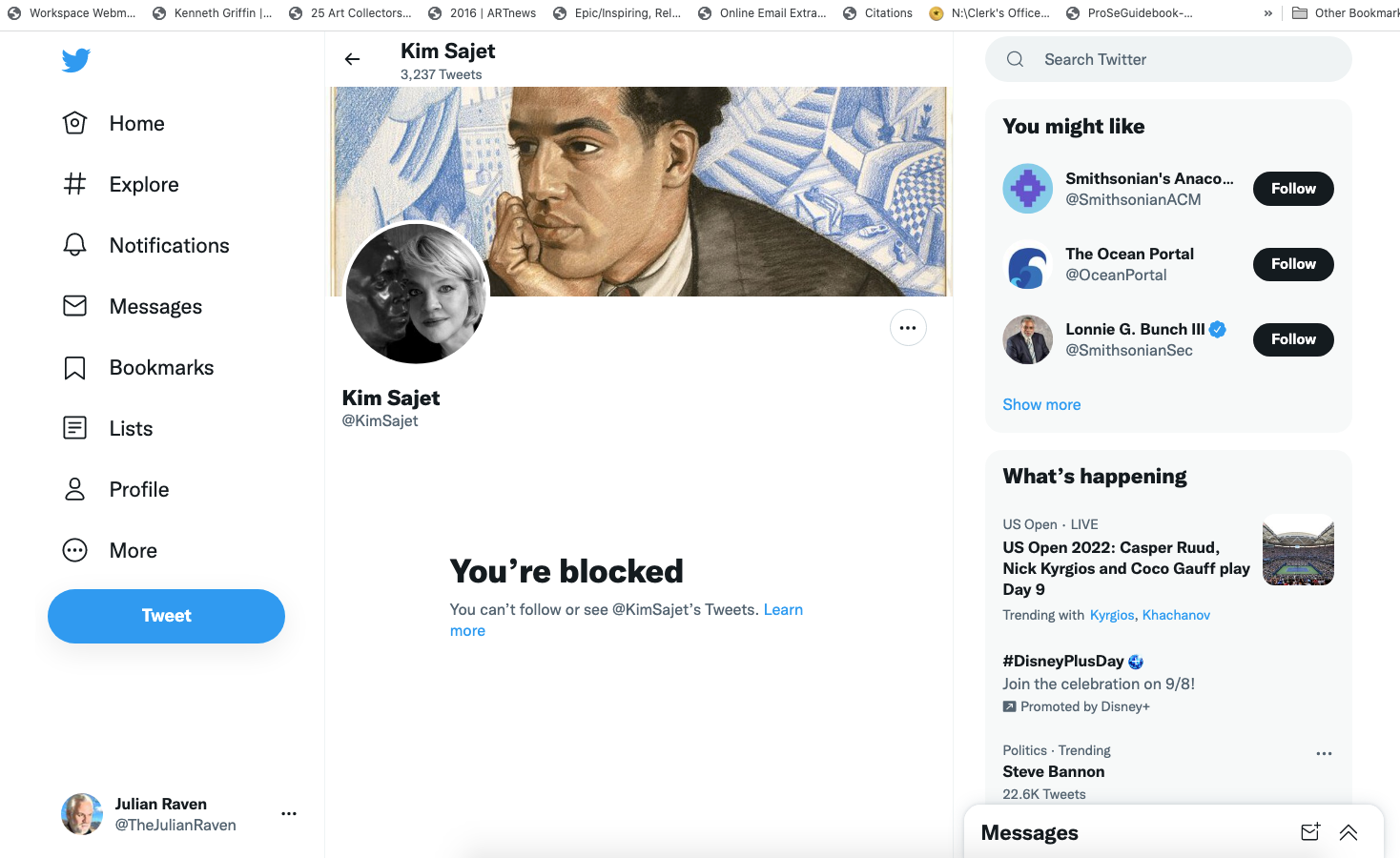Click the Khachanov trending link
1400x858 pixels.
click(x=1176, y=615)
